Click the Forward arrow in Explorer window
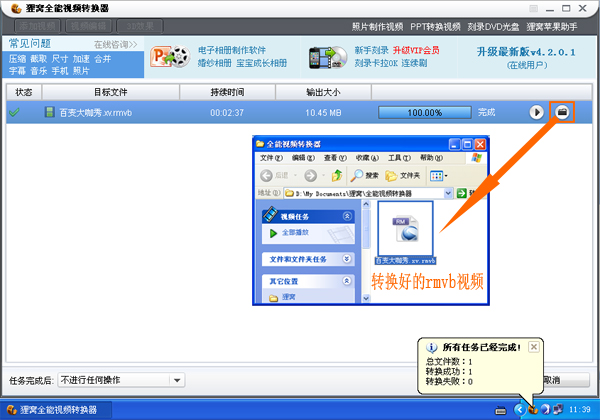 point(310,176)
